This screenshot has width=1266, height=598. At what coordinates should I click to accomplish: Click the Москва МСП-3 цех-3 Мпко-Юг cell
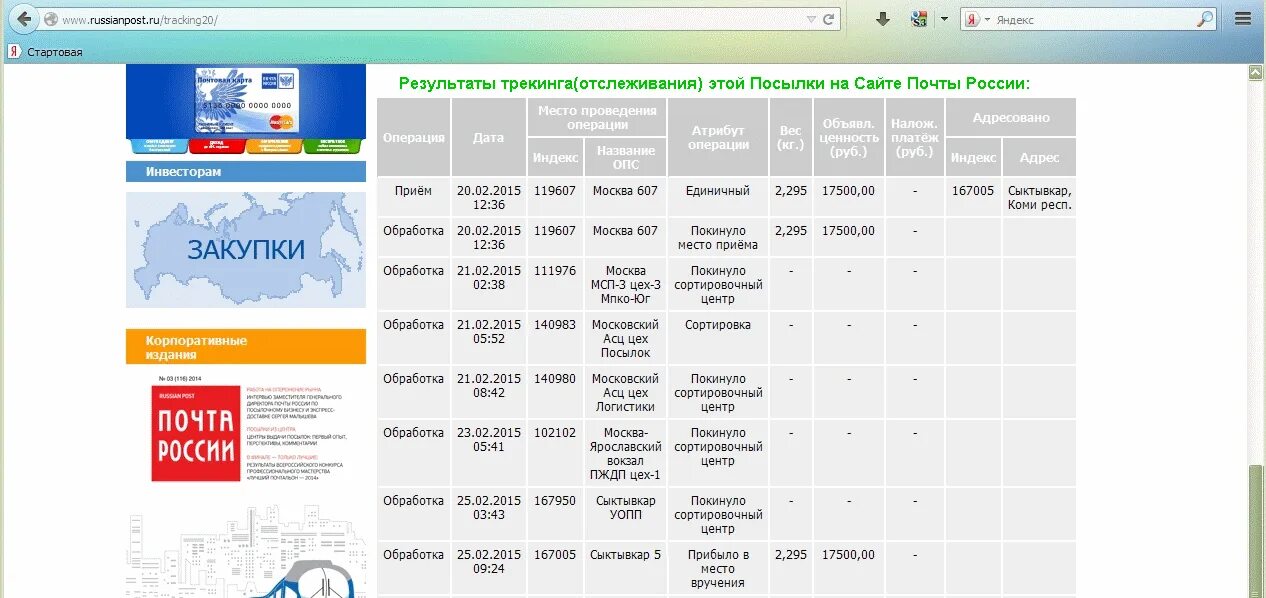coord(625,284)
